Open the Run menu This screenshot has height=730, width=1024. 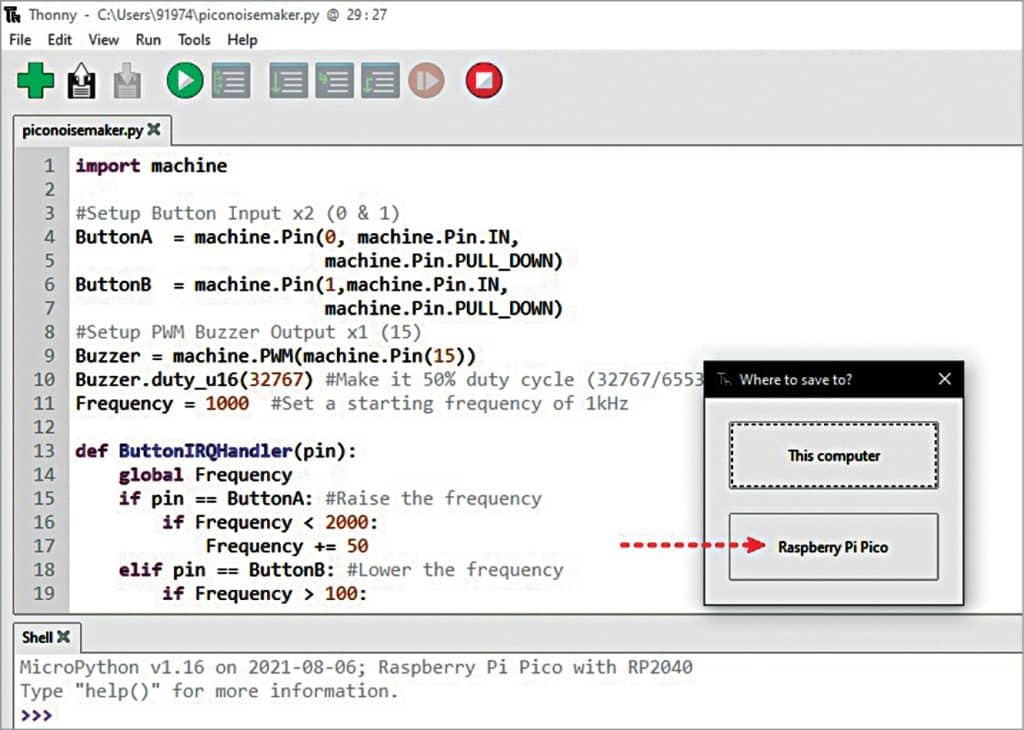pyautogui.click(x=148, y=40)
